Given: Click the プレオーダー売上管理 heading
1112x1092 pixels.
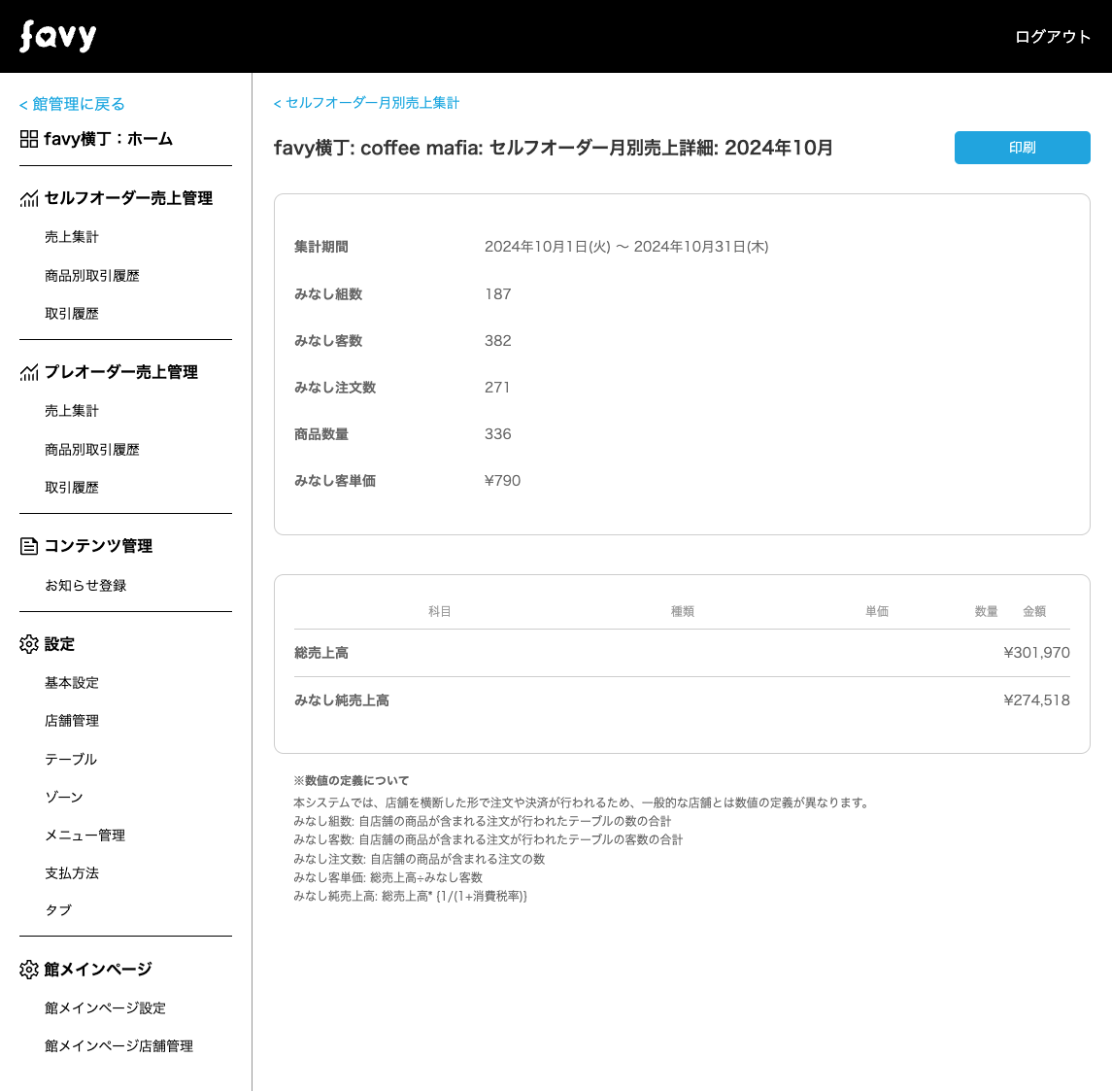Looking at the screenshot, I should click(121, 372).
